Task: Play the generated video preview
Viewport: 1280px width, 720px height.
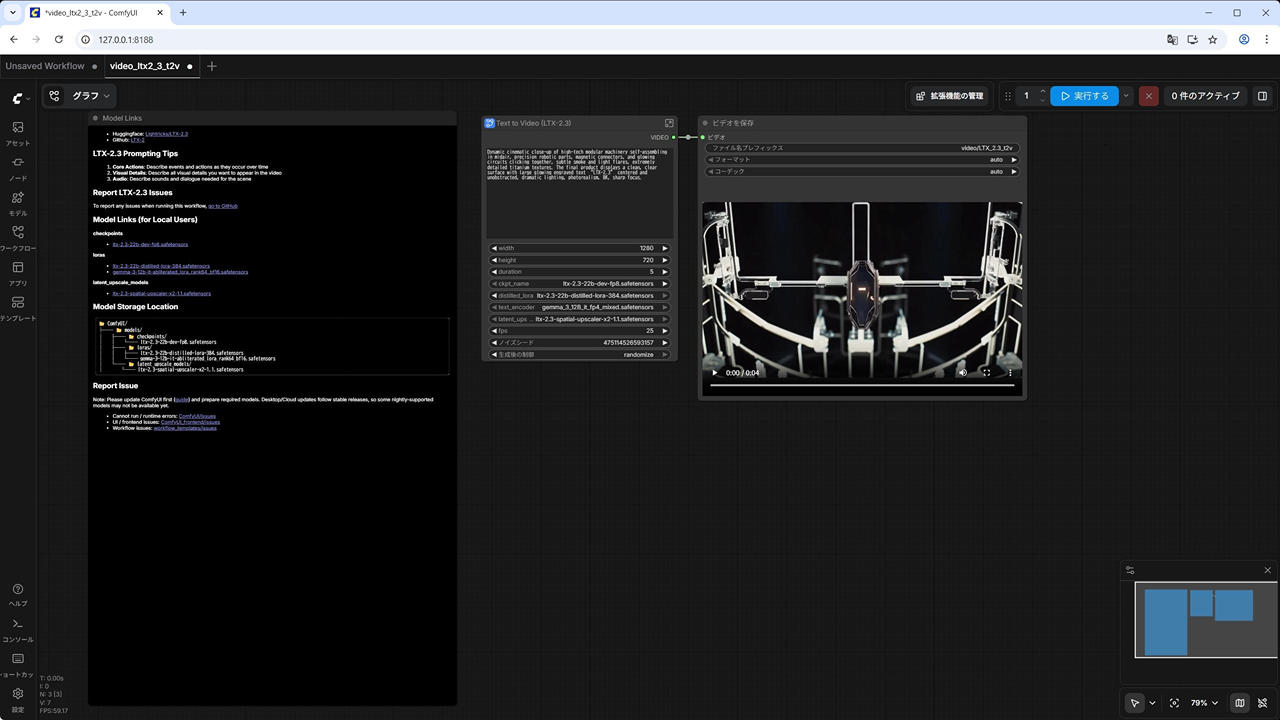Action: [x=714, y=373]
